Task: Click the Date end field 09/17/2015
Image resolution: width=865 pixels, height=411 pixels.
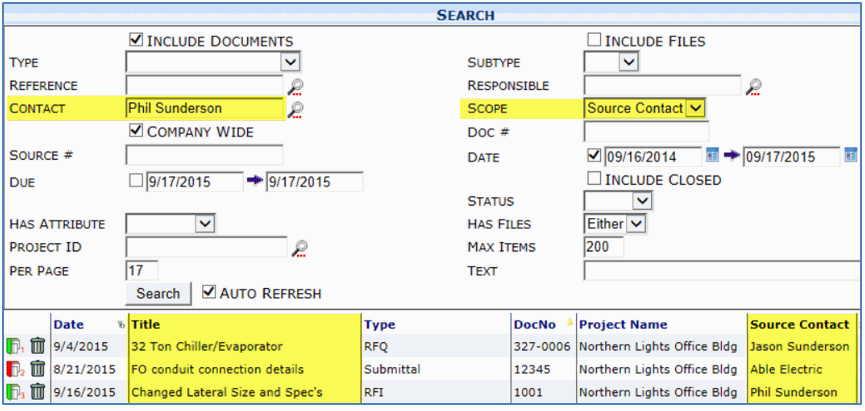Action: coord(792,157)
